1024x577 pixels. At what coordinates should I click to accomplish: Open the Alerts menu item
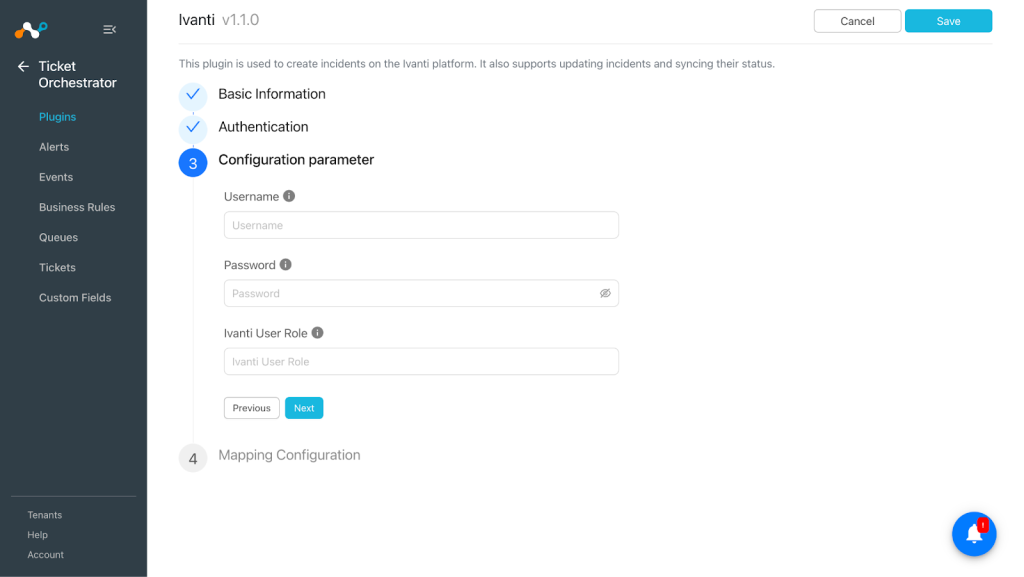pos(54,147)
